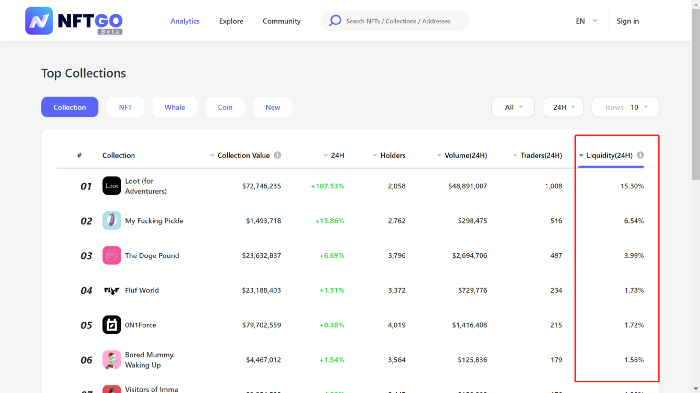Open the Community menu
This screenshot has width=700, height=393.
282,21
